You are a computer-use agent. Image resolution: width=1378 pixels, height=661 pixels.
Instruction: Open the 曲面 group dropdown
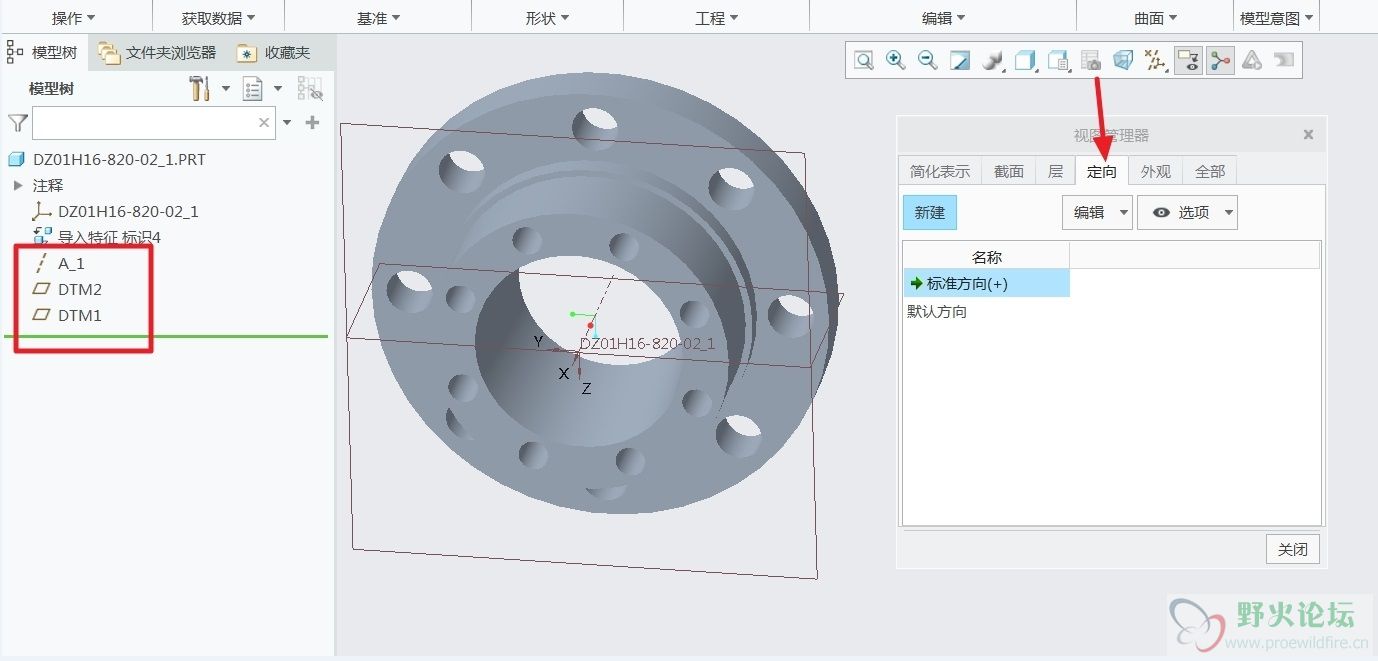(1155, 18)
